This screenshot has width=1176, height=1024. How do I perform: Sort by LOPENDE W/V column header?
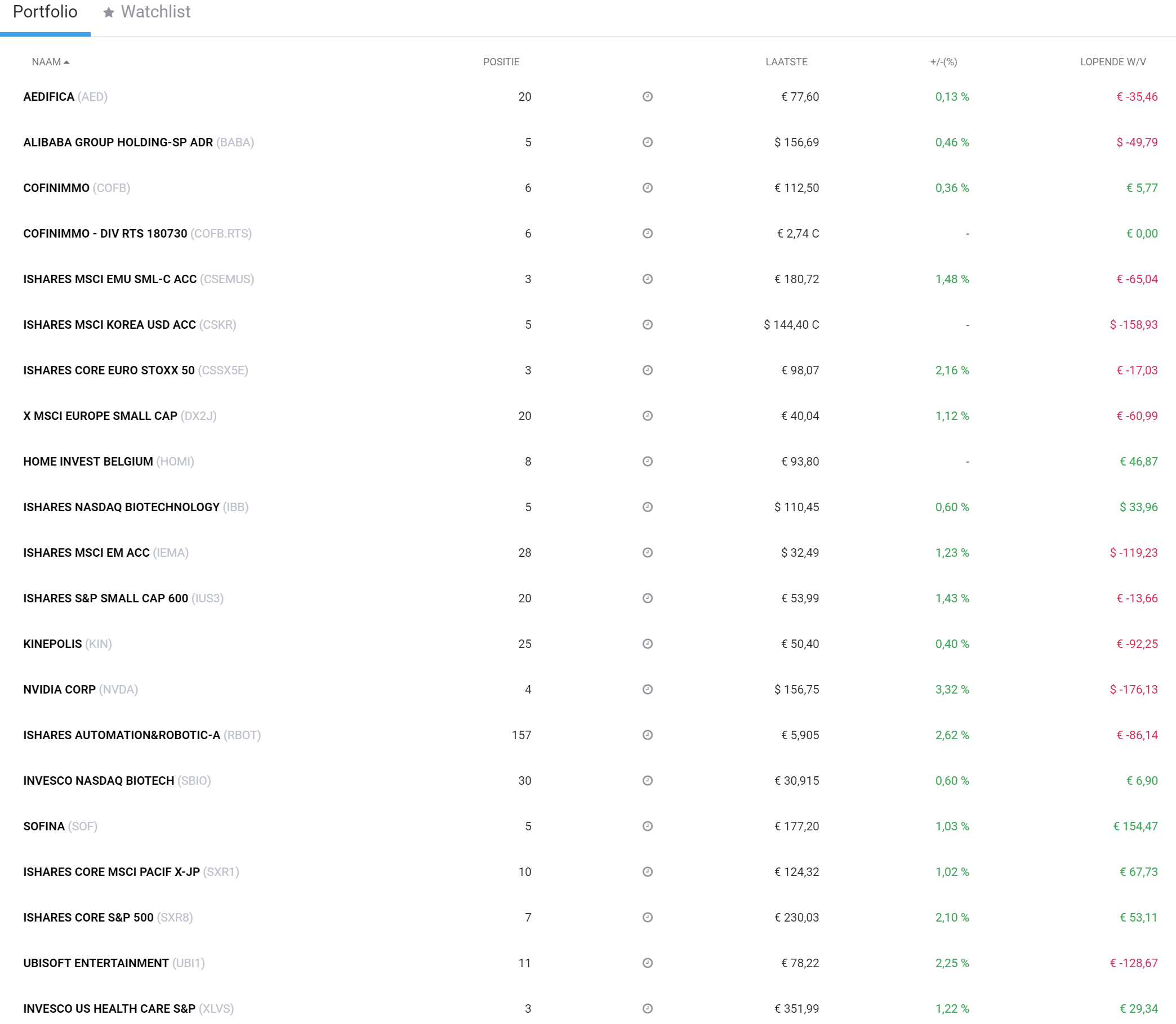[1112, 62]
